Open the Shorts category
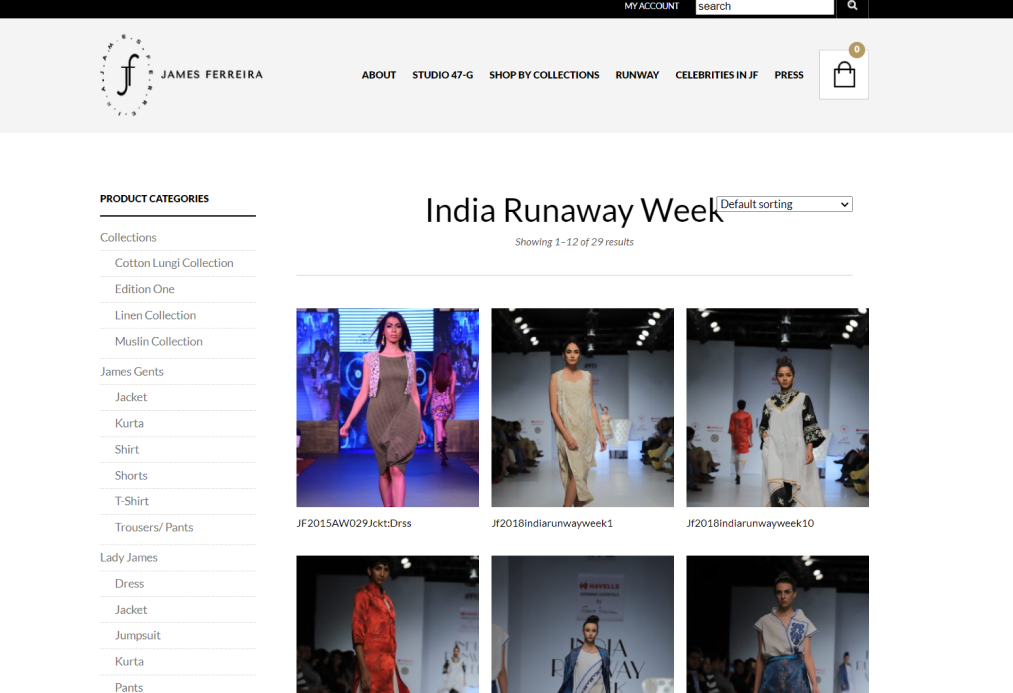 (131, 475)
